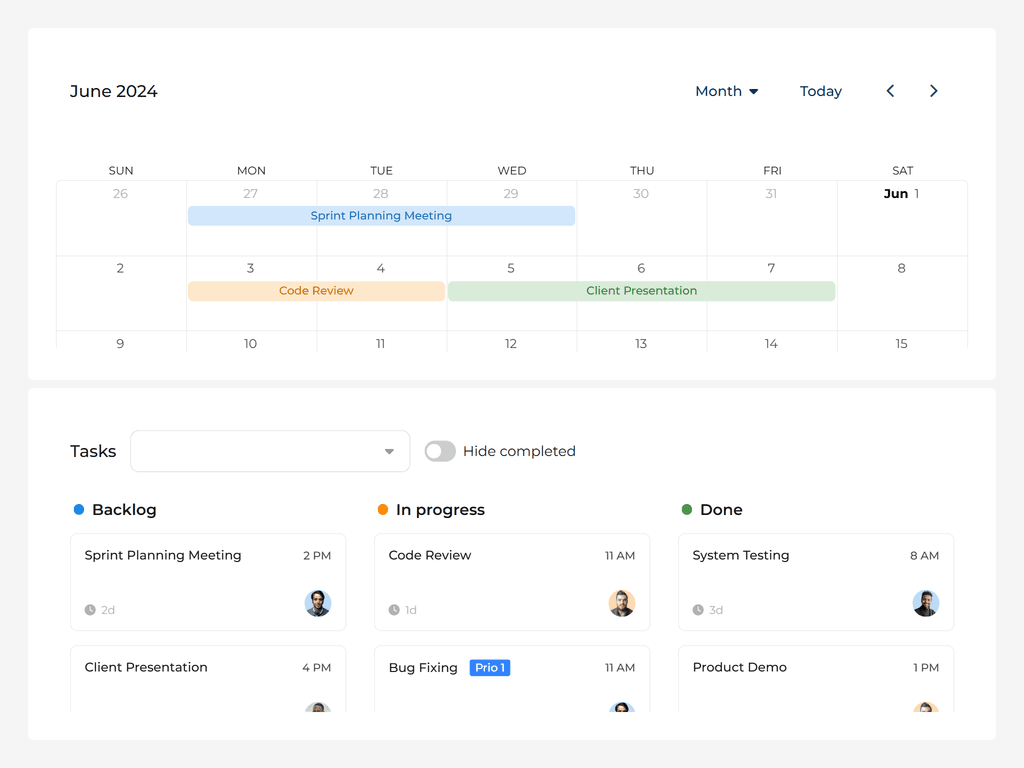The height and width of the screenshot is (768, 1024).
Task: Click the green Done status dot
Action: pos(687,510)
